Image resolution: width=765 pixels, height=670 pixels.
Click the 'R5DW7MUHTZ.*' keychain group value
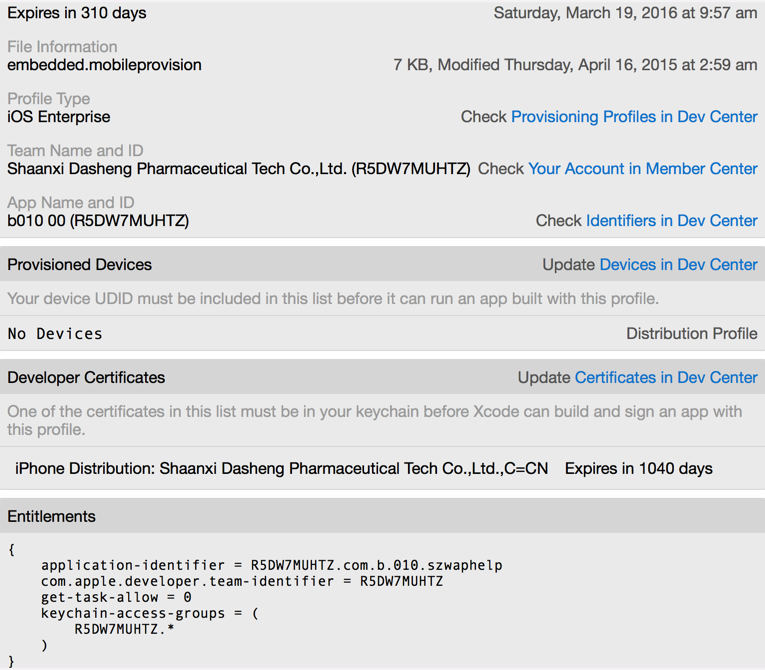coord(124,629)
